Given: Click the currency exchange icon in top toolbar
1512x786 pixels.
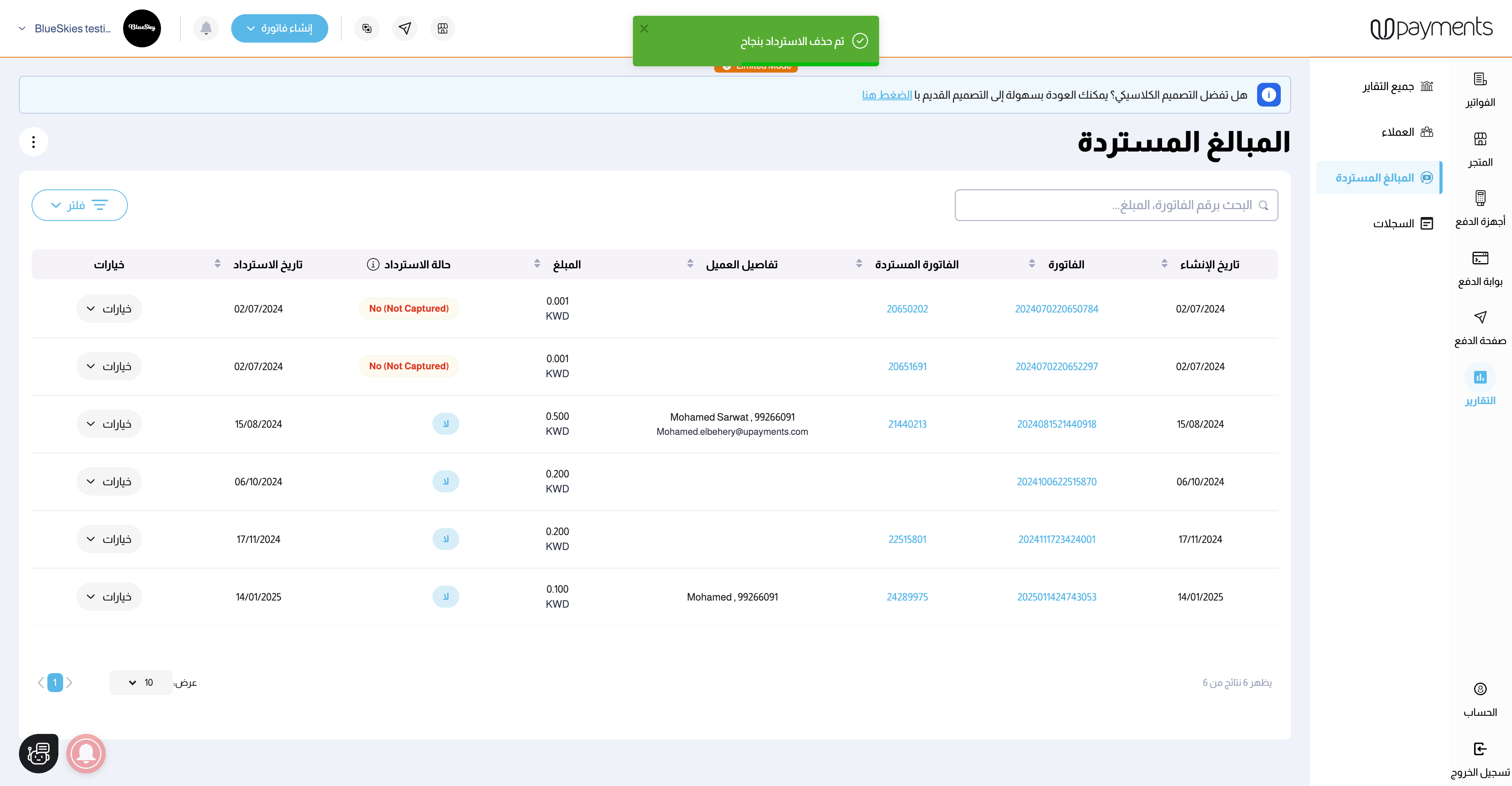Looking at the screenshot, I should (x=367, y=28).
